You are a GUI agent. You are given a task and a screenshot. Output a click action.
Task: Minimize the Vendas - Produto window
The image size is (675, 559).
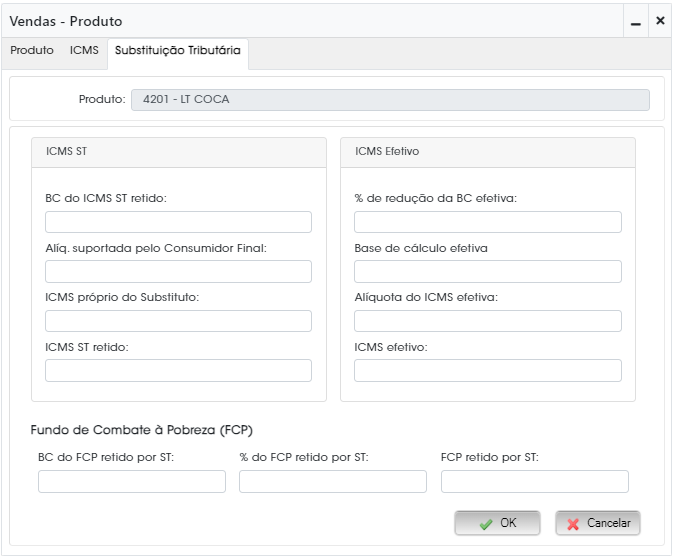(636, 21)
